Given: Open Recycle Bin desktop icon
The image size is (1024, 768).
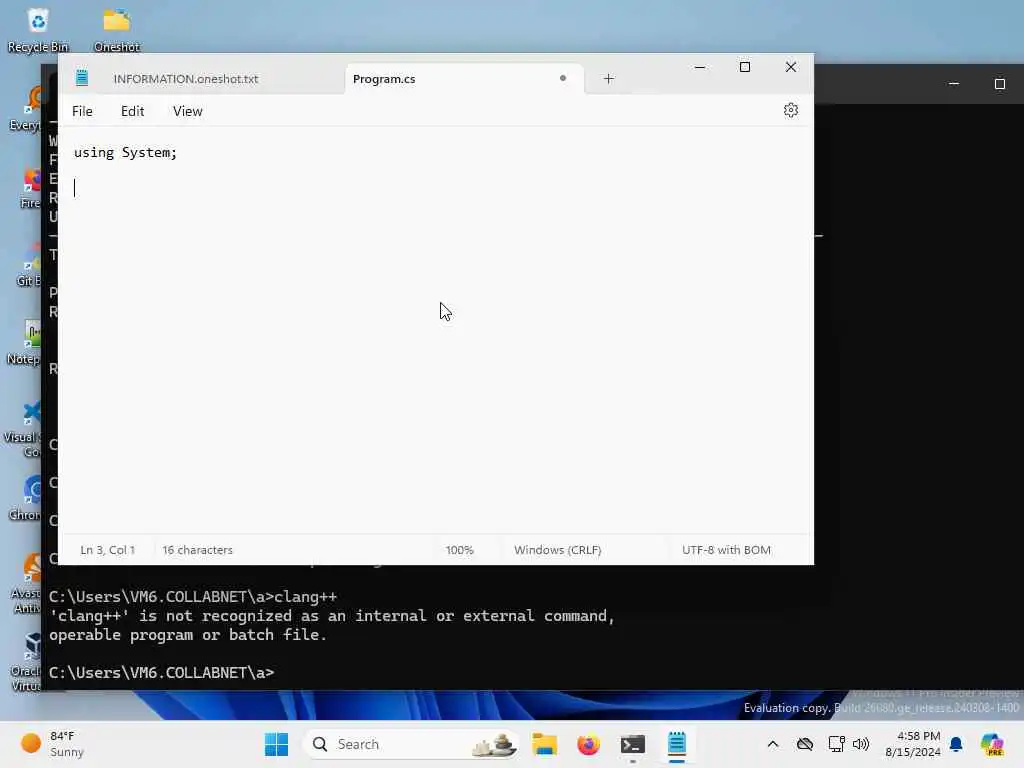Looking at the screenshot, I should [38, 30].
